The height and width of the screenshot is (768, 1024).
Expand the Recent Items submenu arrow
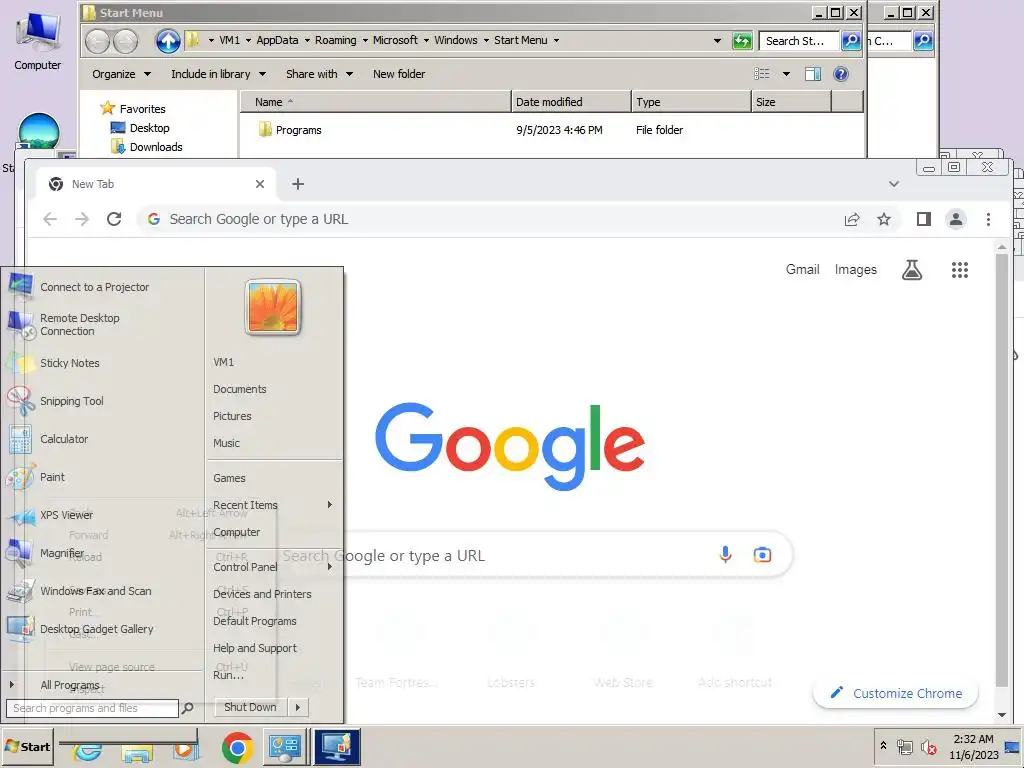pyautogui.click(x=330, y=505)
